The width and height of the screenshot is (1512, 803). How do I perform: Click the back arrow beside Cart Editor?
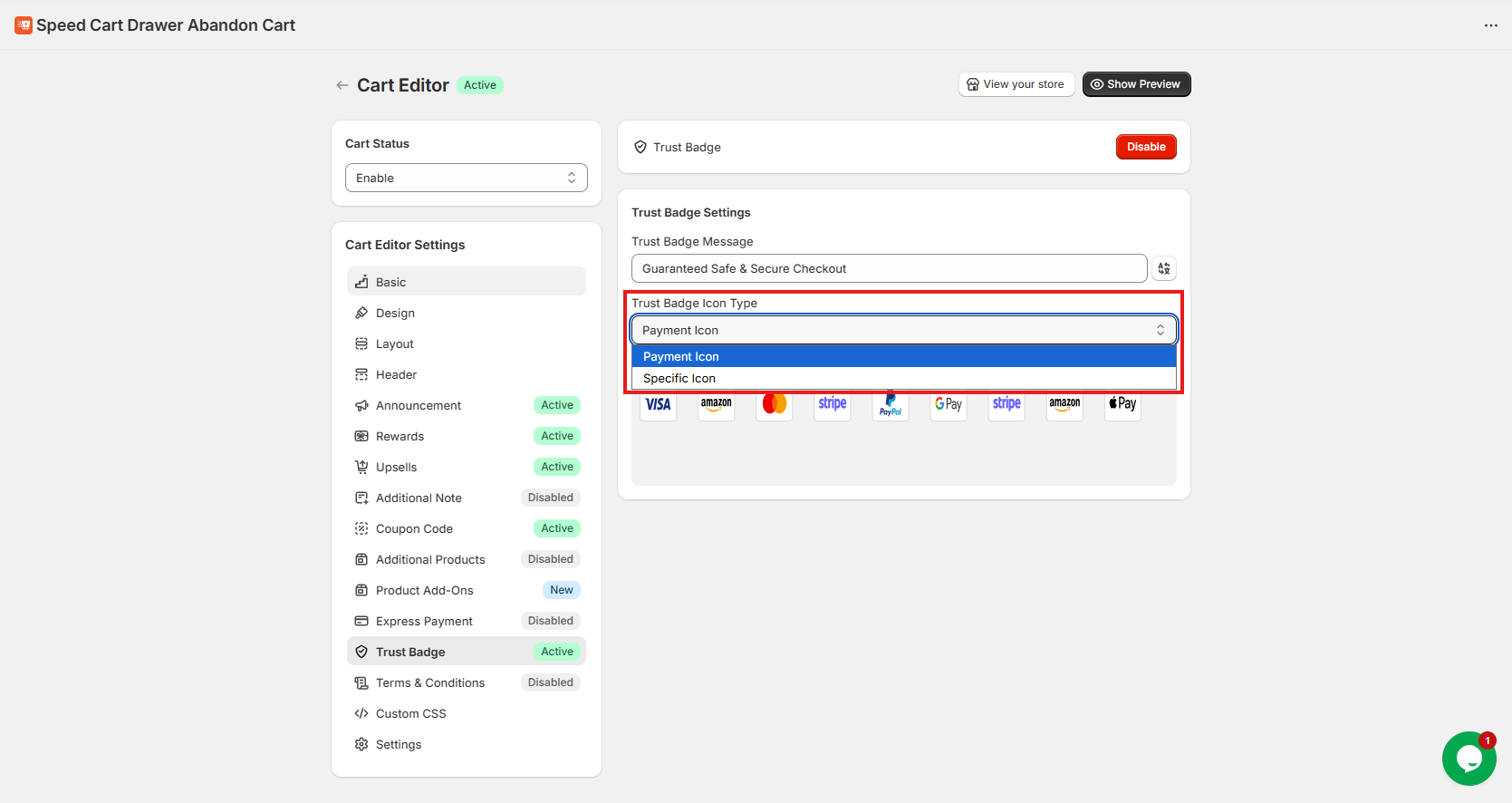click(342, 85)
